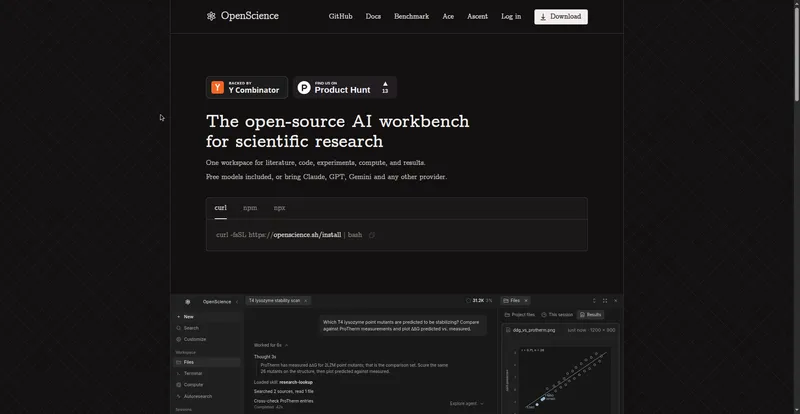Open the Ace nav link

click(x=448, y=16)
